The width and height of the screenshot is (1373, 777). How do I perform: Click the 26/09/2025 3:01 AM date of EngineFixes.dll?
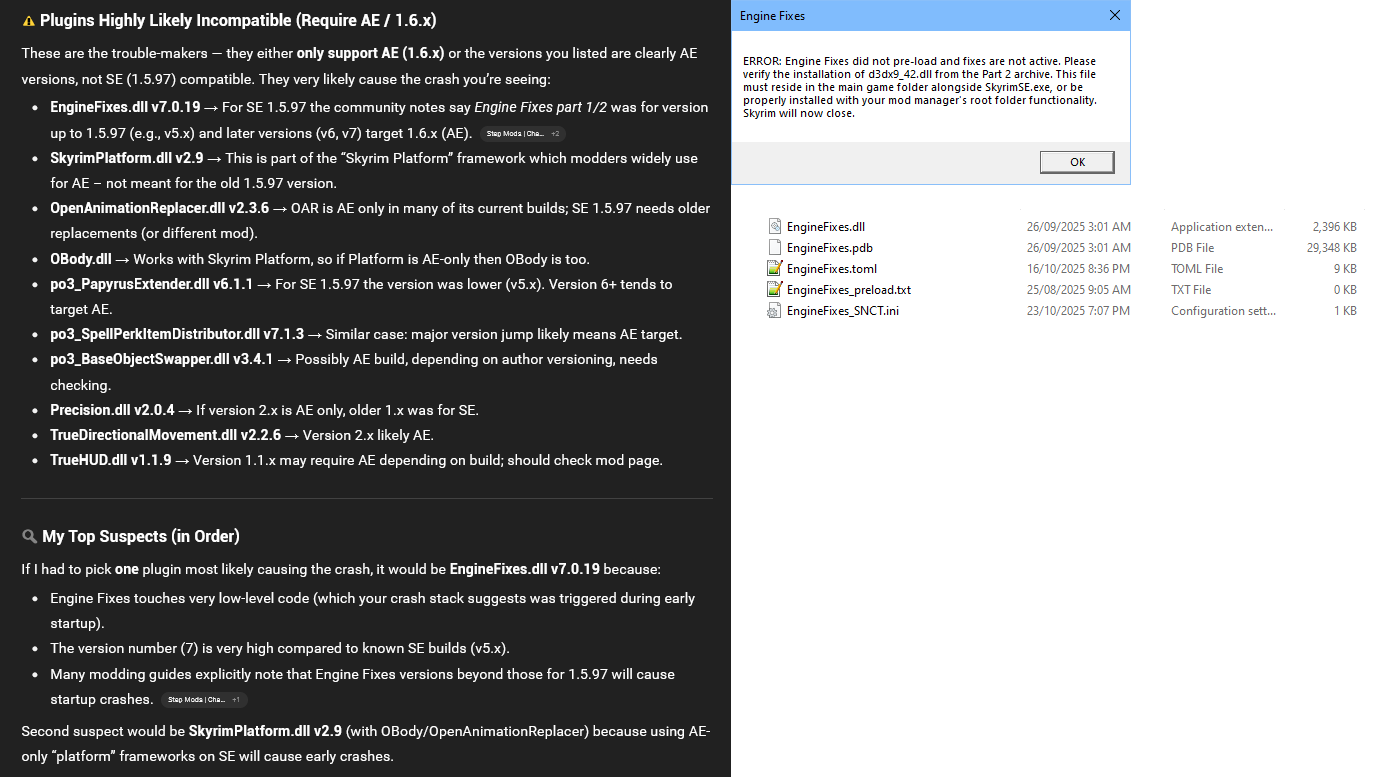tap(1078, 227)
